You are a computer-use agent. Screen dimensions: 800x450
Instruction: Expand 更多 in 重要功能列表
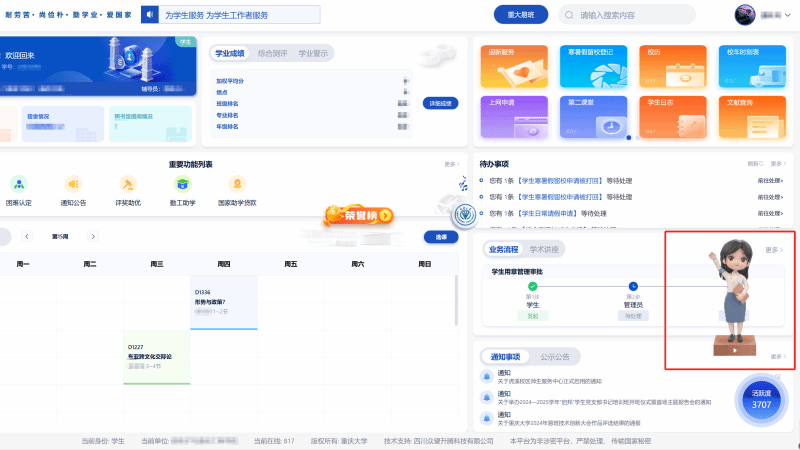tap(452, 164)
